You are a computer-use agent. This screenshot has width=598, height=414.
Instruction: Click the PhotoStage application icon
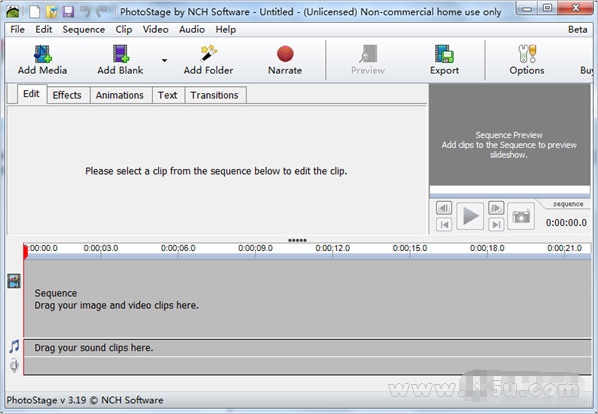(x=13, y=11)
